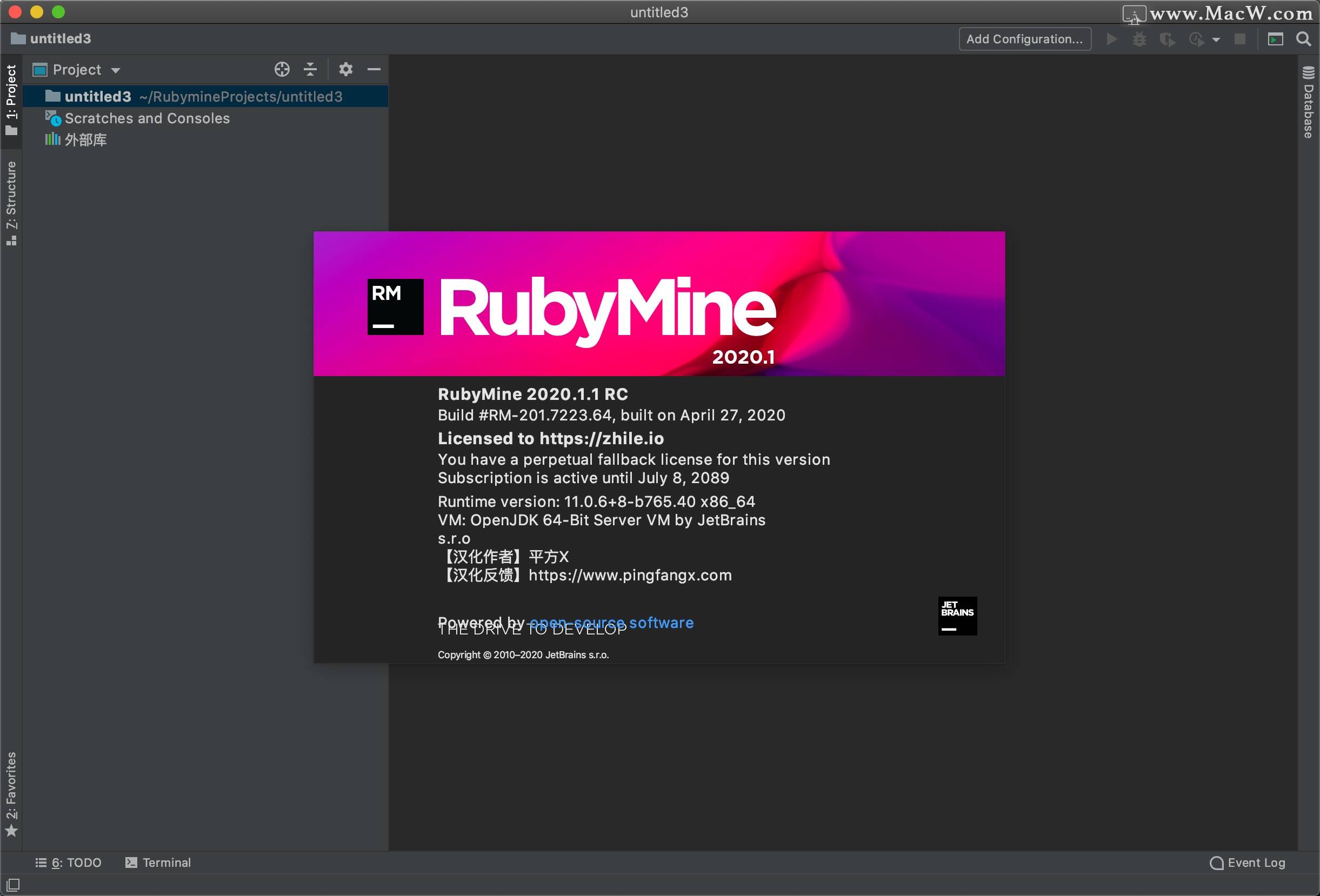This screenshot has height=896, width=1320.
Task: Click the Search Everywhere magnifier icon
Action: click(1304, 39)
